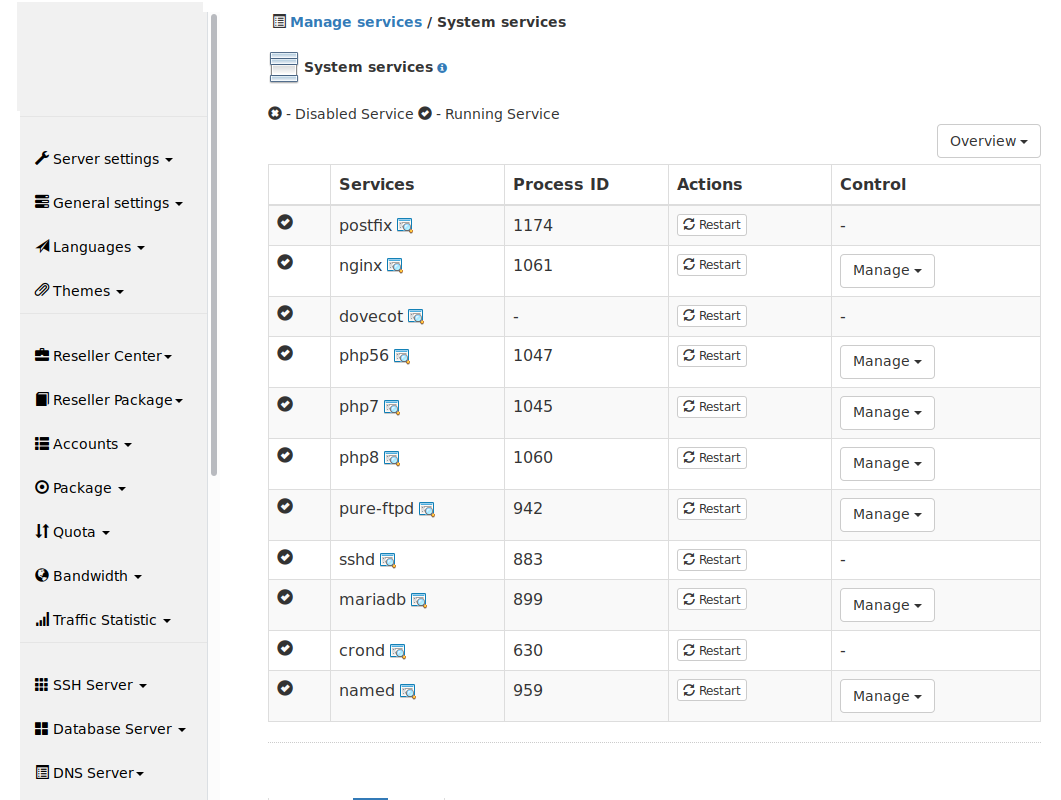1061x800 pixels.
Task: Restart the pure-ftpd service
Action: pos(712,509)
